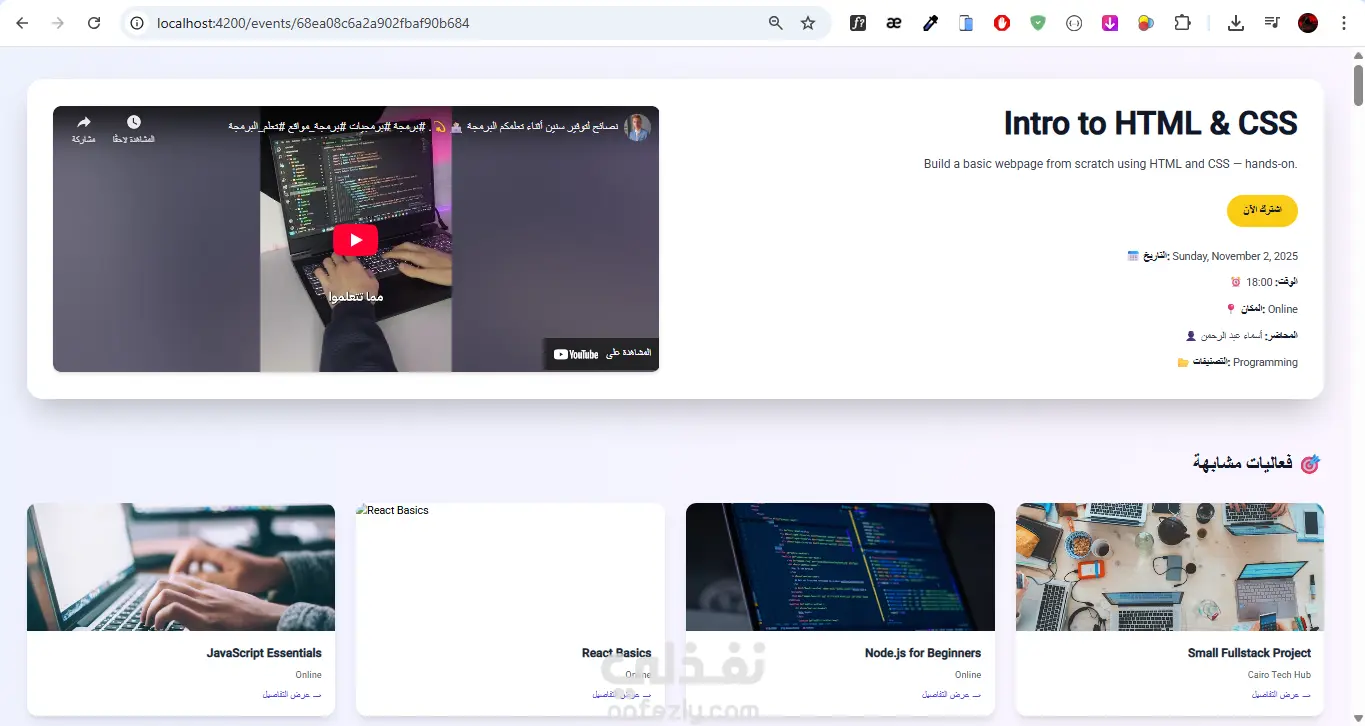Click the page description under the title
This screenshot has height=726, width=1365.
coord(1110,164)
